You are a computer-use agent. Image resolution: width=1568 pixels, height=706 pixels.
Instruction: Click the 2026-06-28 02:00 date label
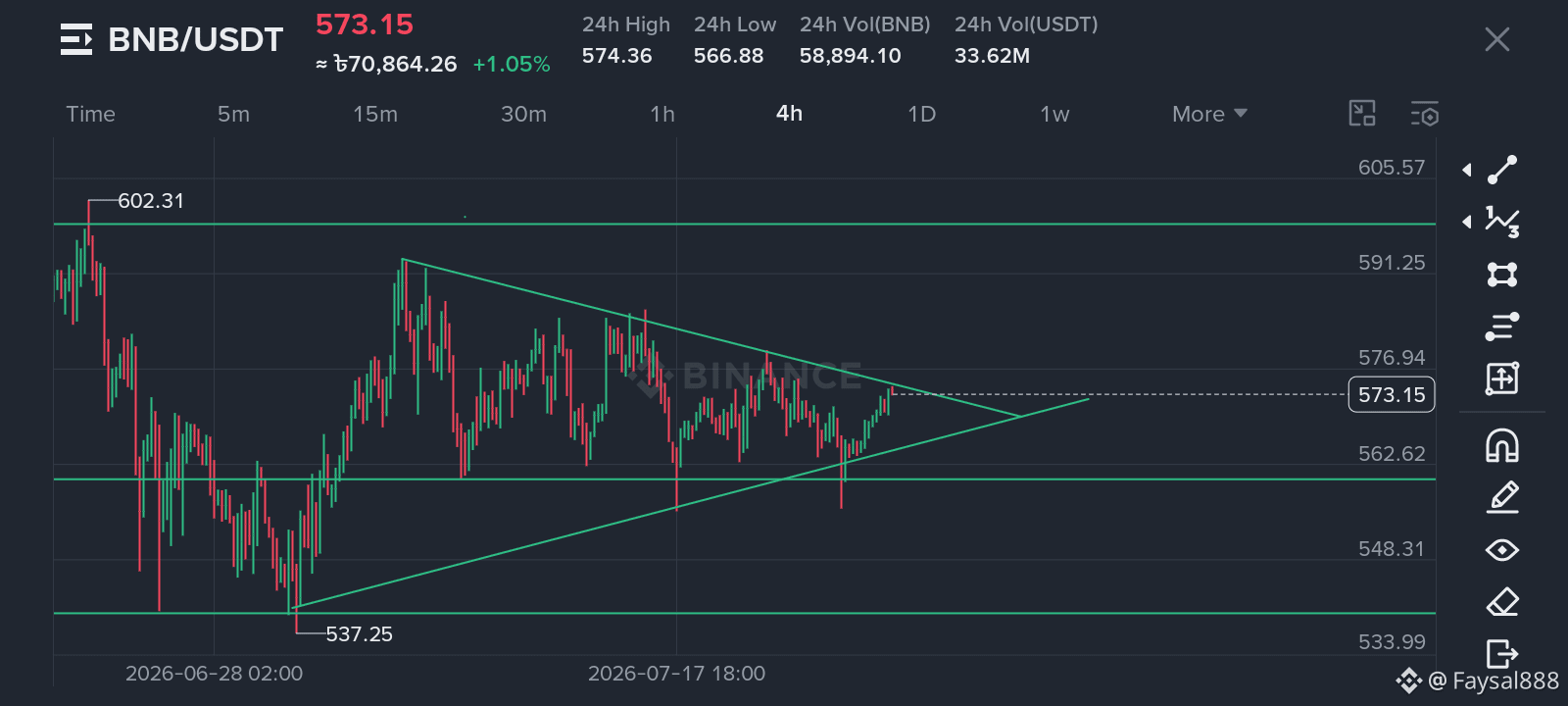[x=214, y=674]
